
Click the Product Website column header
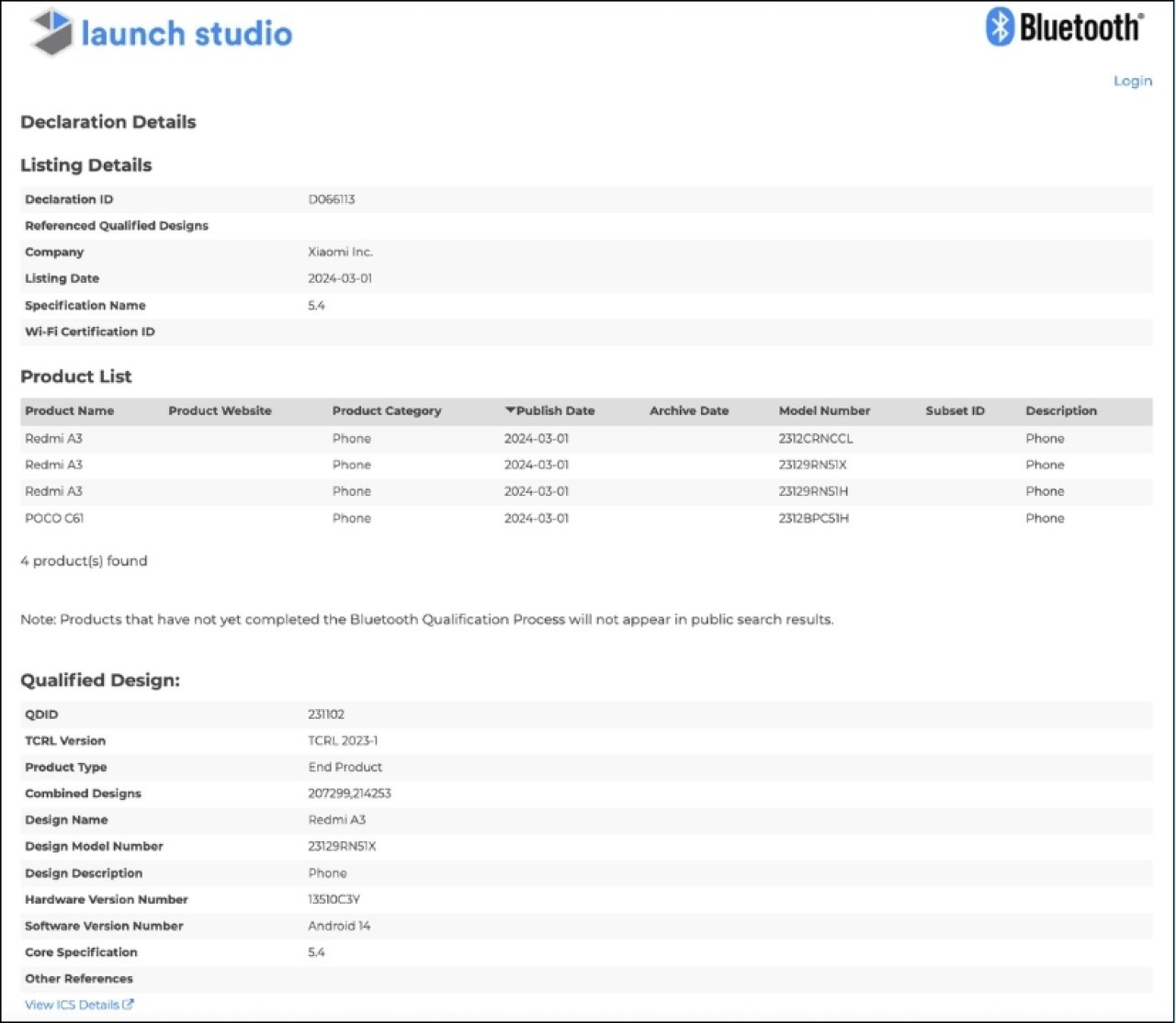coord(220,410)
